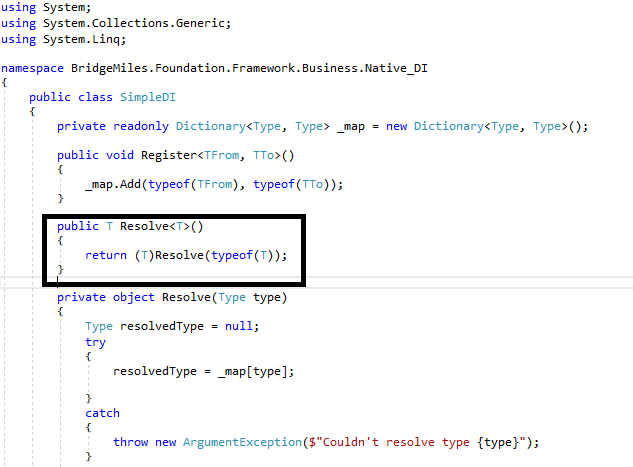Click the 'SimpleDI' class name
Image resolution: width=633 pixels, height=467 pixels.
click(x=148, y=97)
